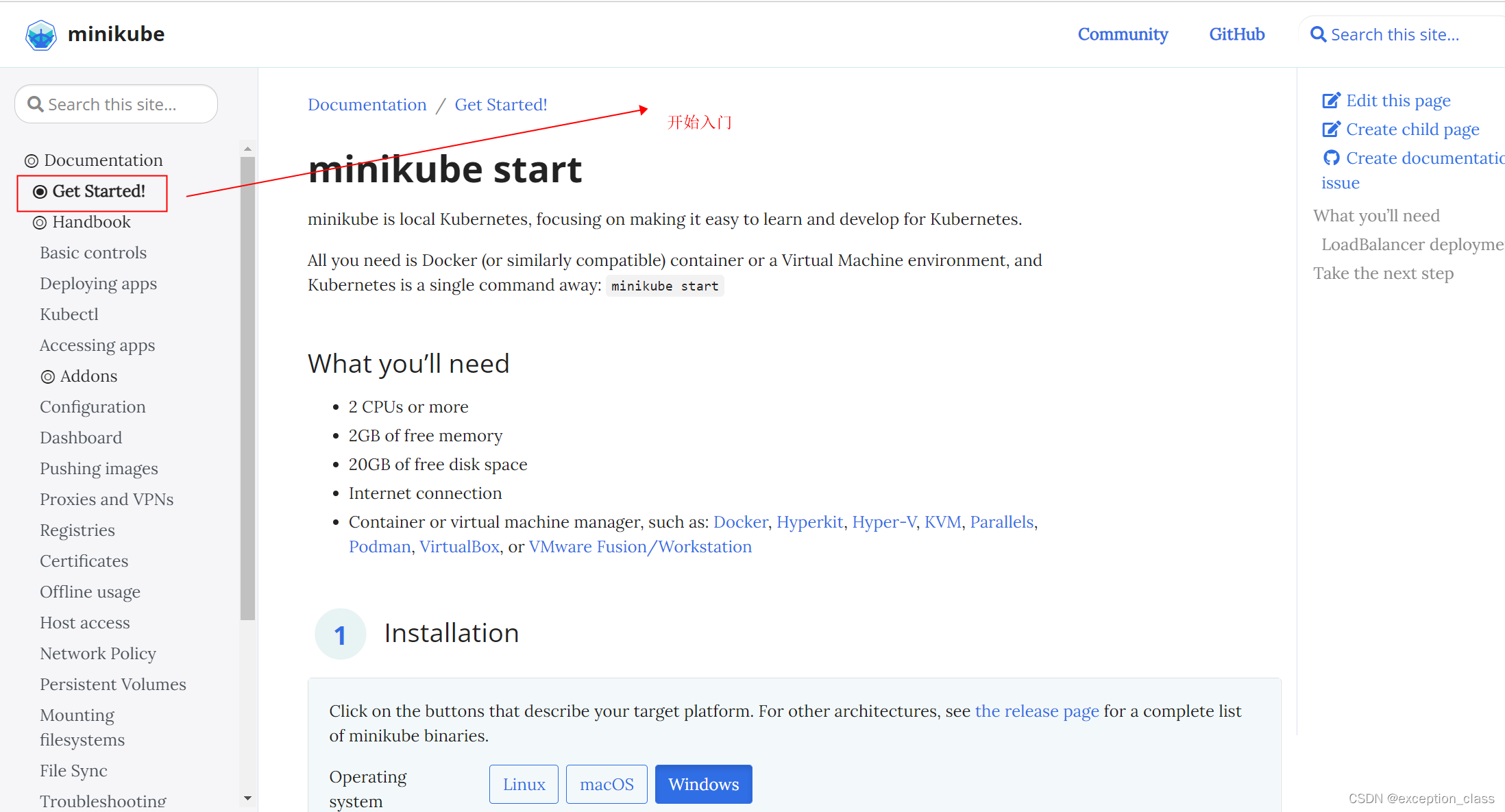Open the Get Started! breadcrumb link
The image size is (1505, 812).
click(x=501, y=105)
